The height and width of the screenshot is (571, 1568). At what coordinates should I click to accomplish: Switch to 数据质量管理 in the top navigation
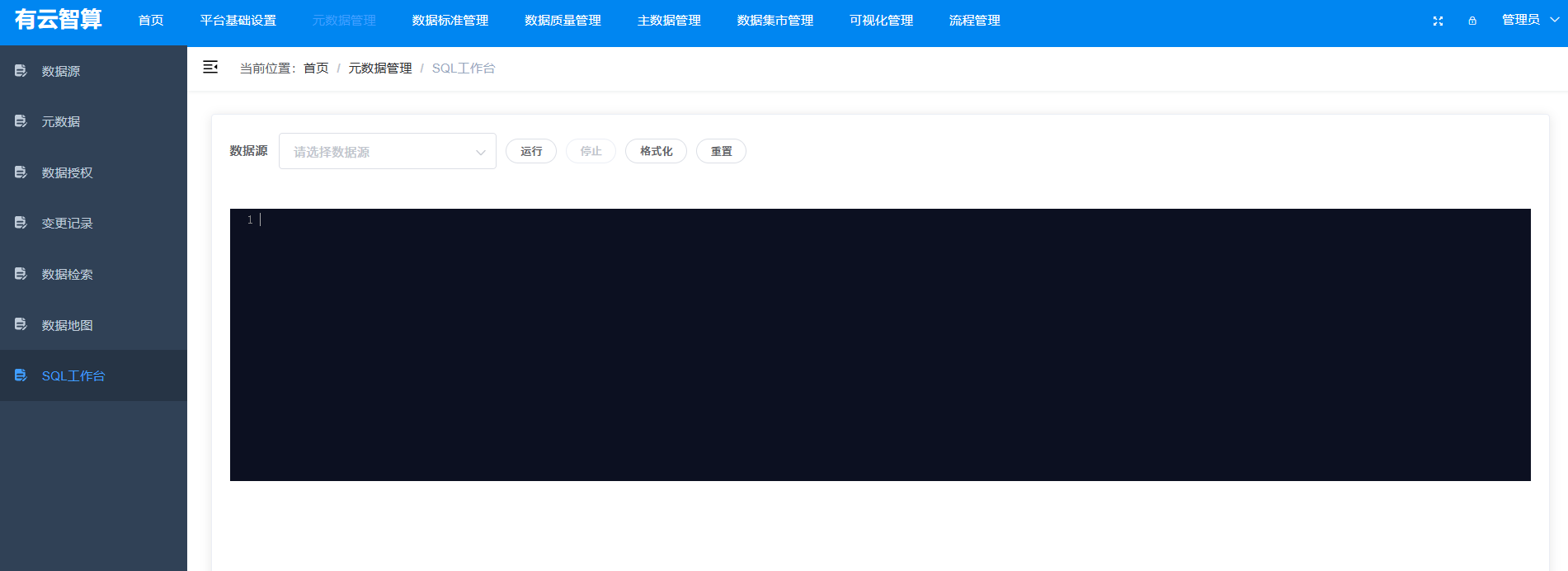tap(563, 21)
